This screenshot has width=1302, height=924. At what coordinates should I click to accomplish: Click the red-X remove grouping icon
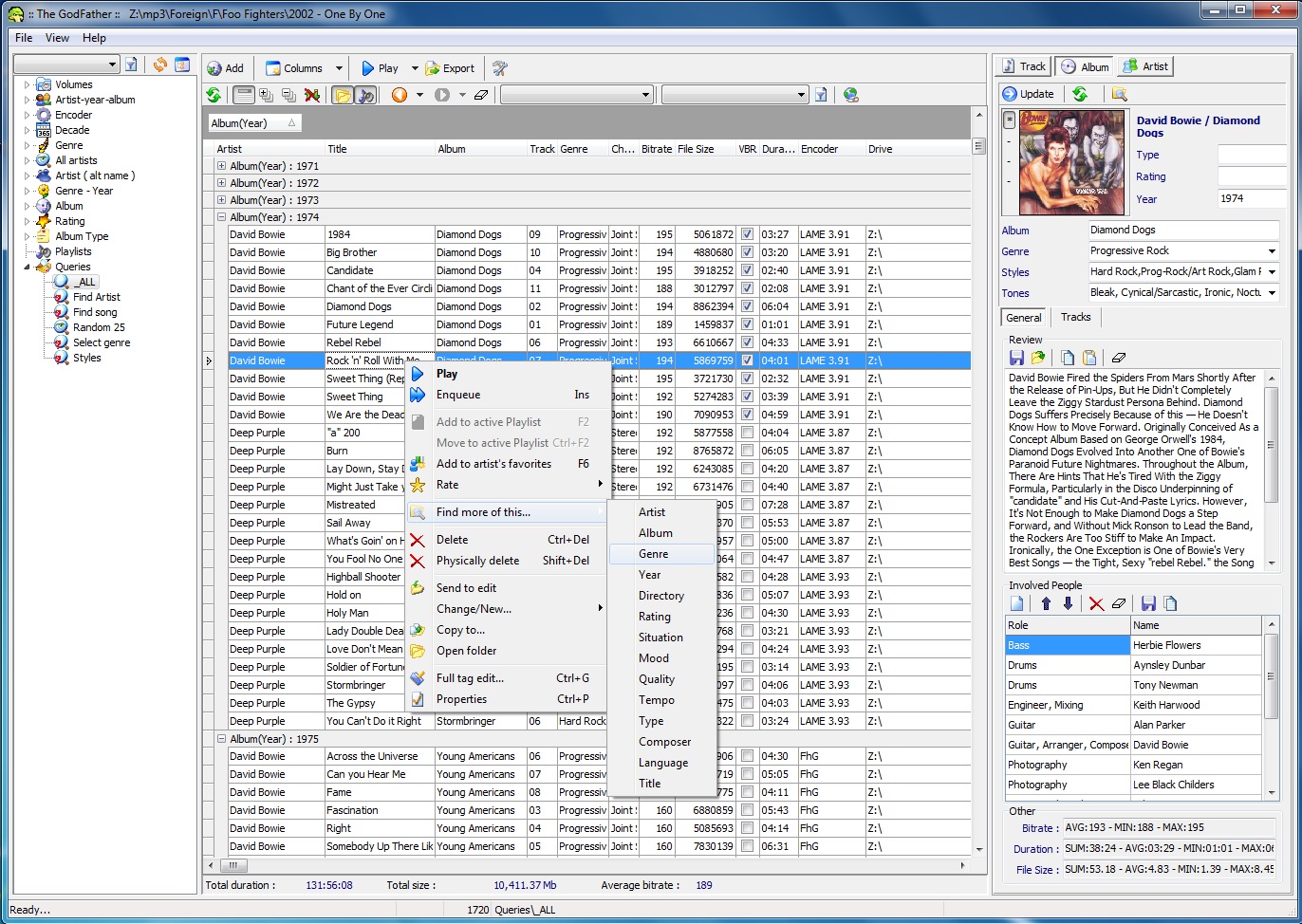point(311,95)
